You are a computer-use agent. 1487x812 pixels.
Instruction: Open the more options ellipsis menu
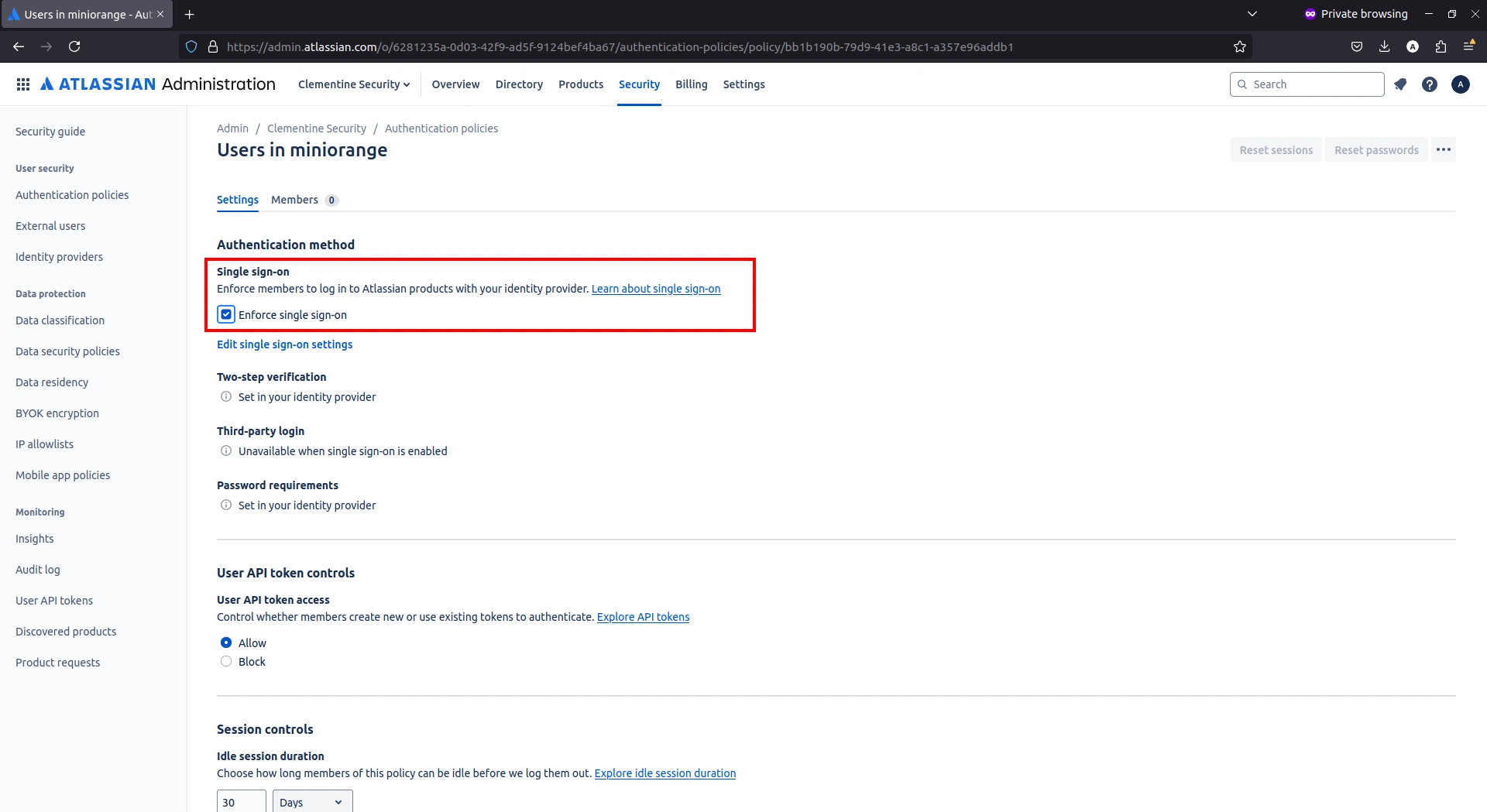click(1444, 149)
